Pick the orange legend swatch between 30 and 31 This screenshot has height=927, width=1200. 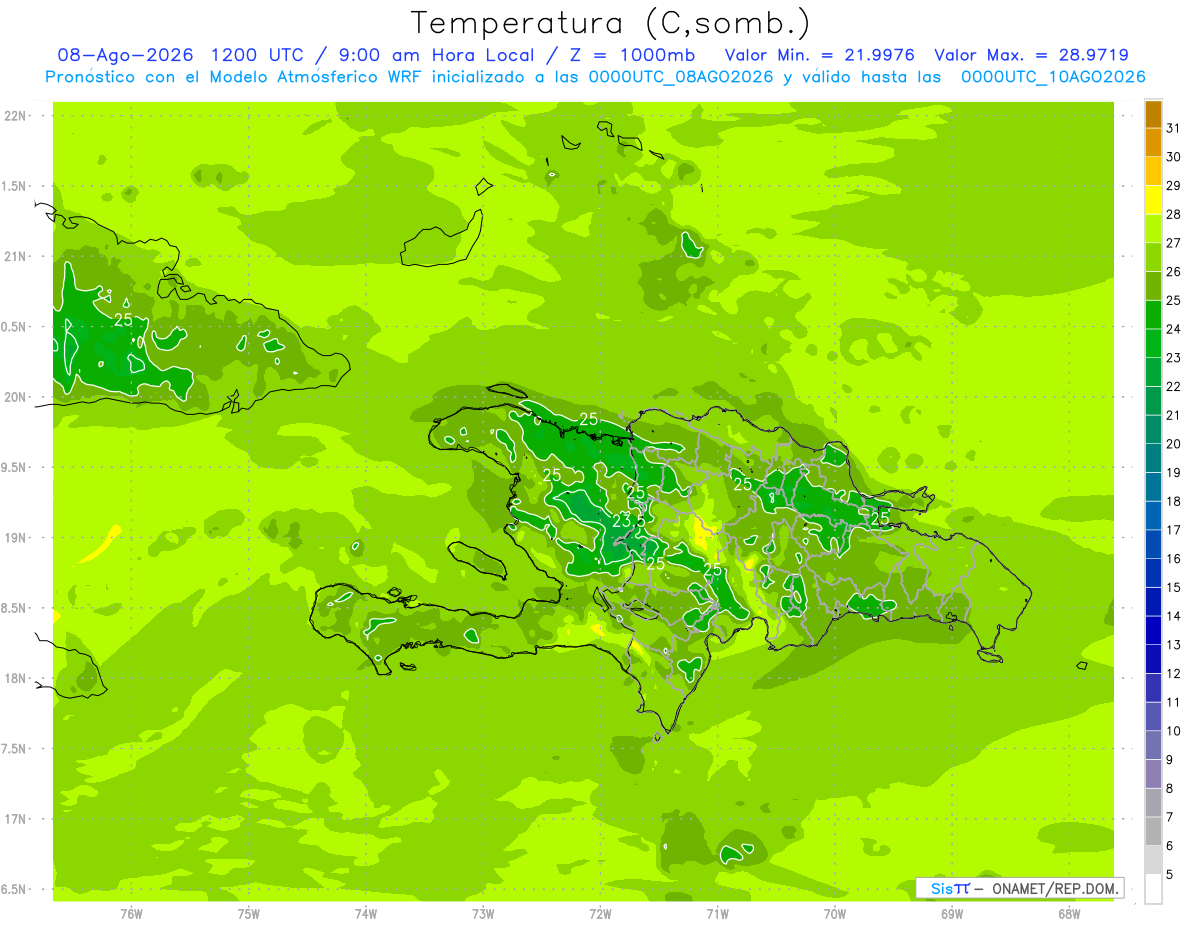coord(1153,143)
